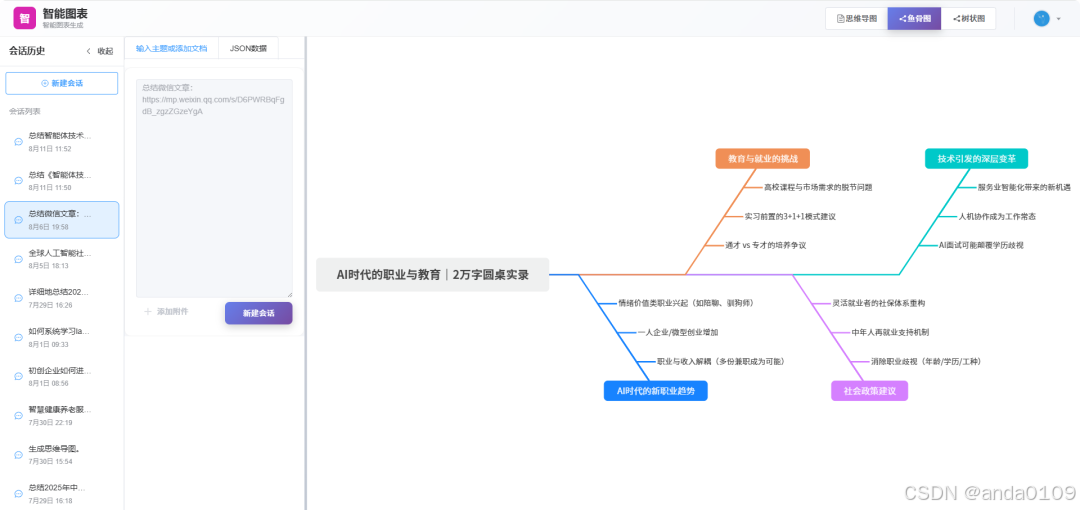
Task: Select the purple 社会政策建议 node
Action: 870,391
